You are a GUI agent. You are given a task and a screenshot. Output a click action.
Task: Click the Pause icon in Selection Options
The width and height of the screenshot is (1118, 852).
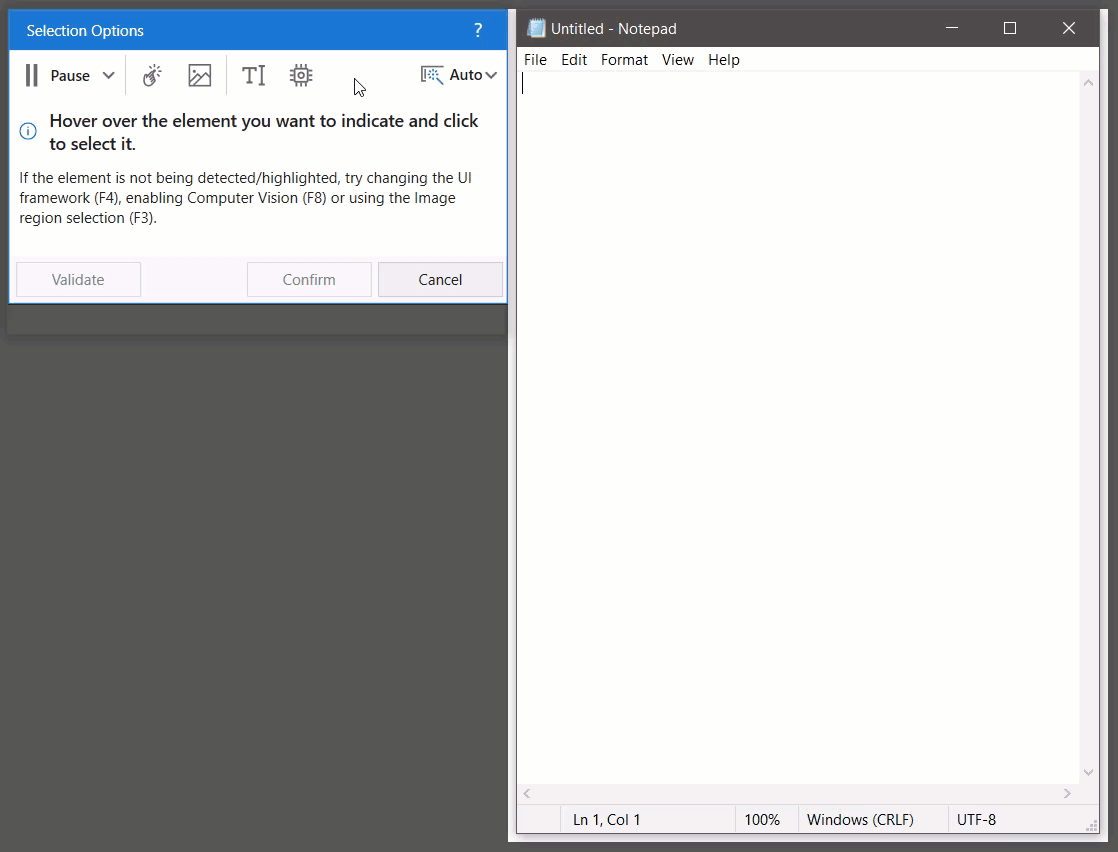coord(32,75)
